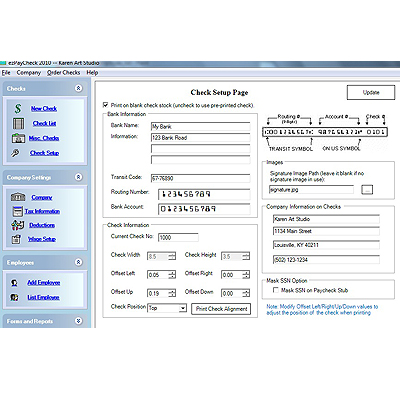Adjust the Offset Up spinner arrows

(x=172, y=293)
